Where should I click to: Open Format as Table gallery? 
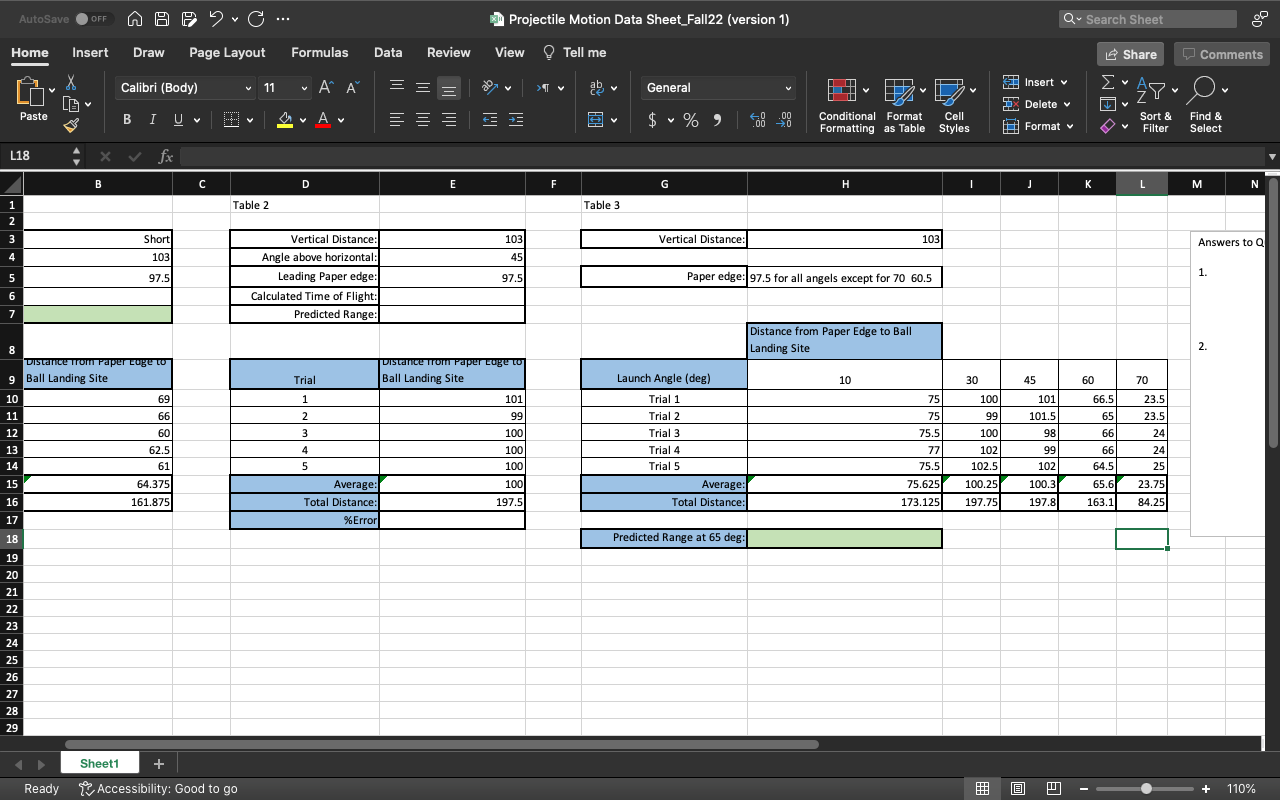pos(904,106)
